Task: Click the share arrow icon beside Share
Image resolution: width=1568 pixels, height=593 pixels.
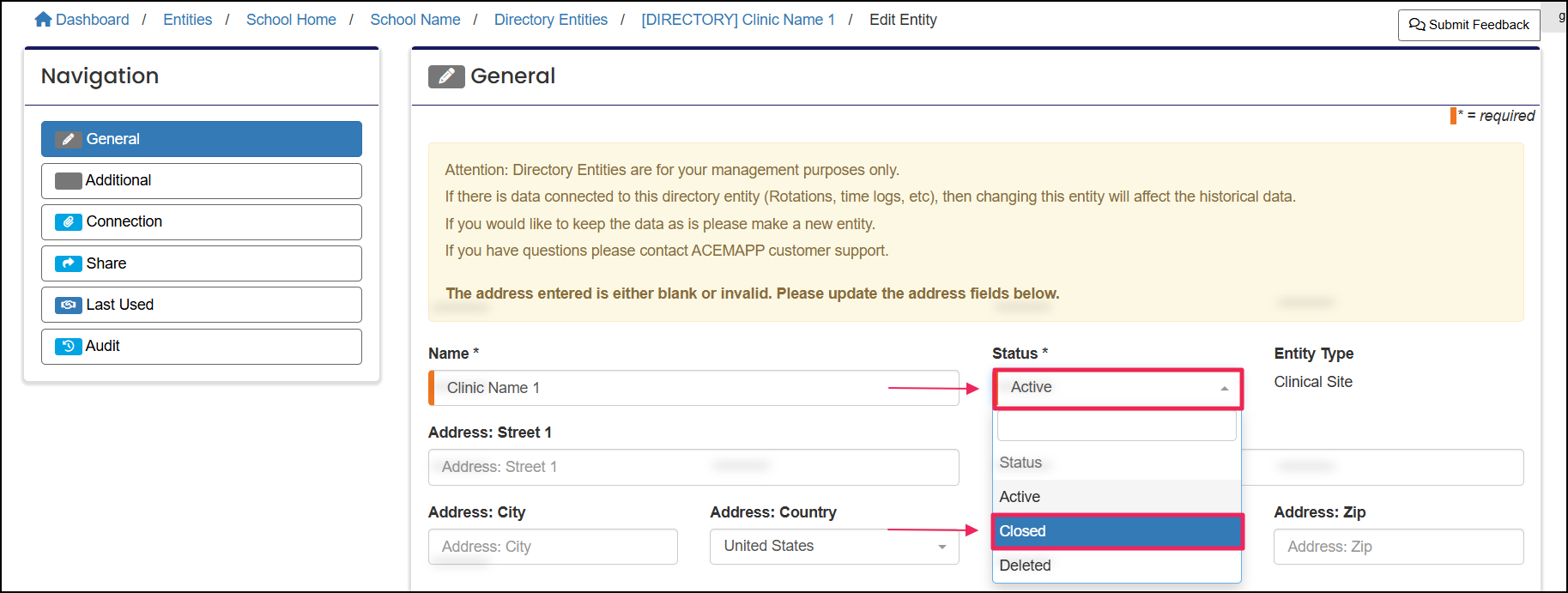Action: pyautogui.click(x=69, y=263)
